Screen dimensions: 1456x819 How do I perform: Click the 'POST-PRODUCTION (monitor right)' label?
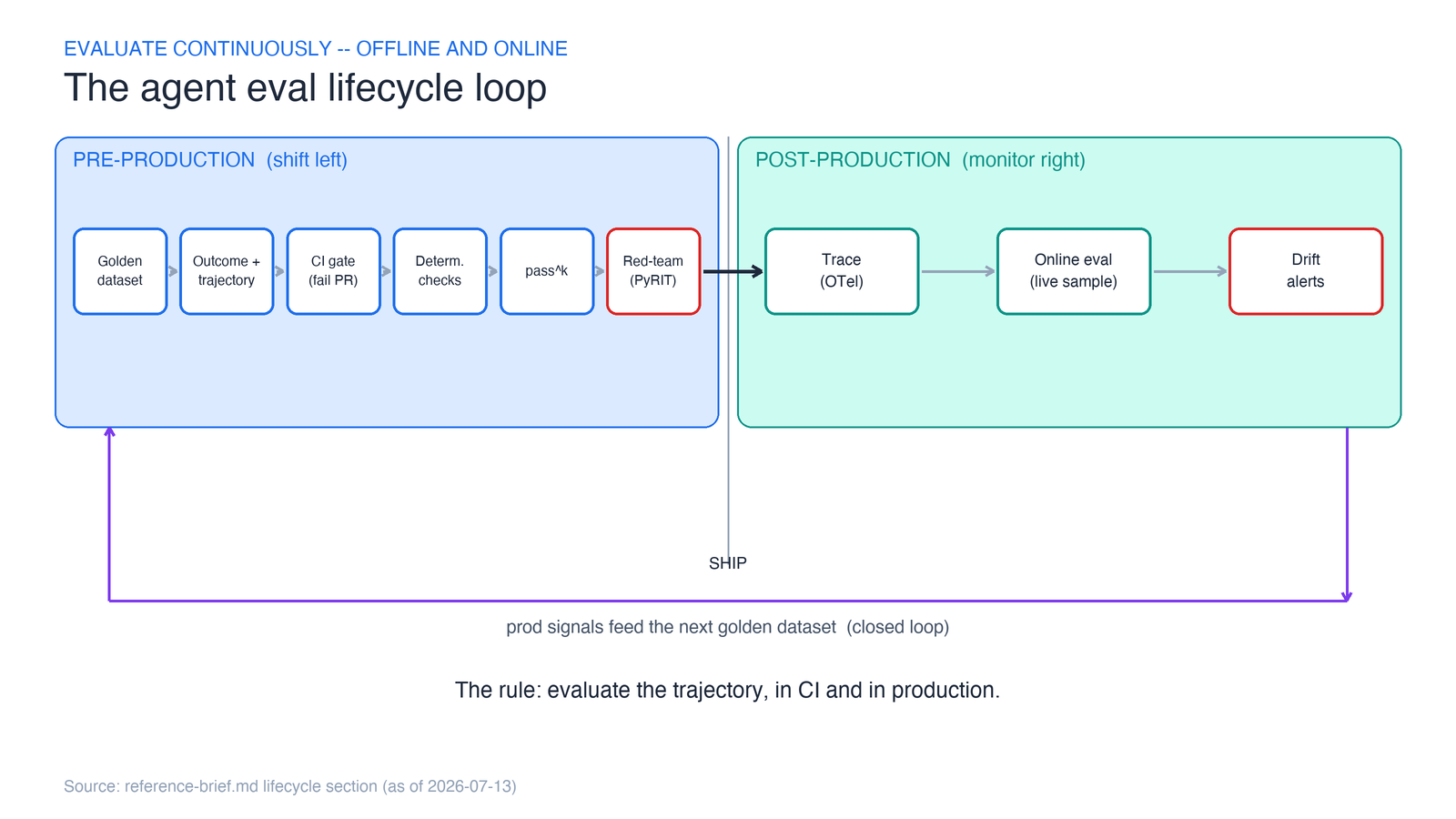point(920,160)
